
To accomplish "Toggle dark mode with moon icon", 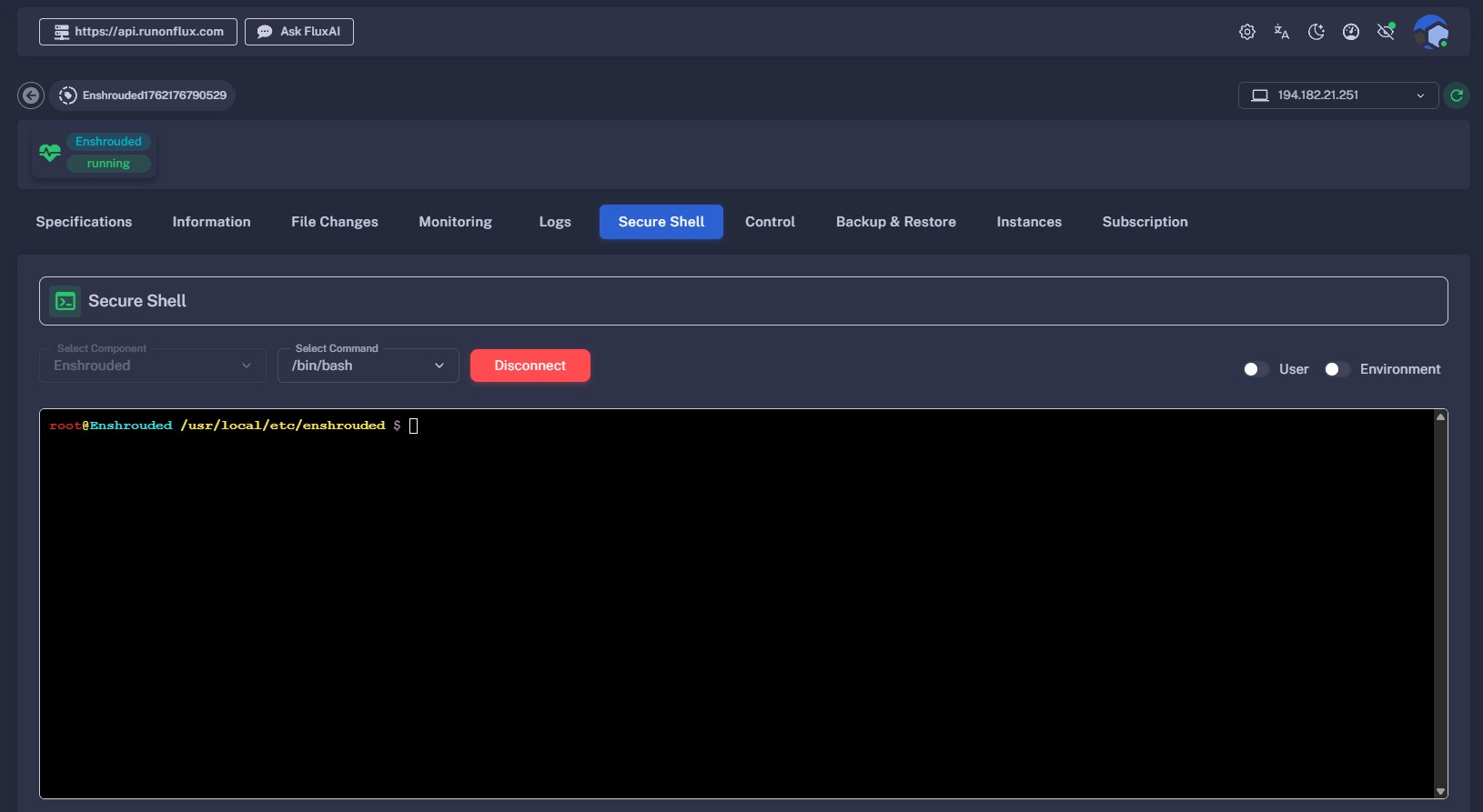I will (1316, 32).
